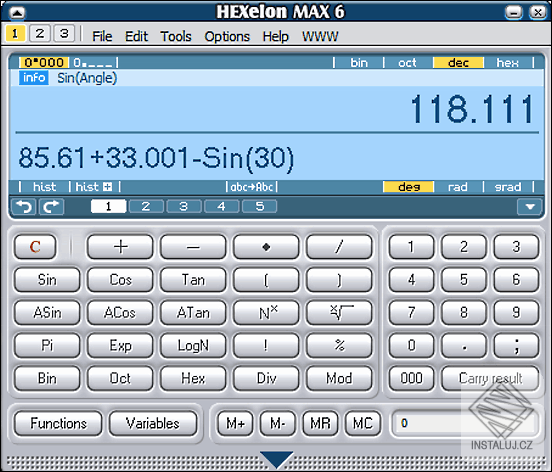552x472 pixels.
Task: Click the undo arrow button
Action: tap(24, 207)
